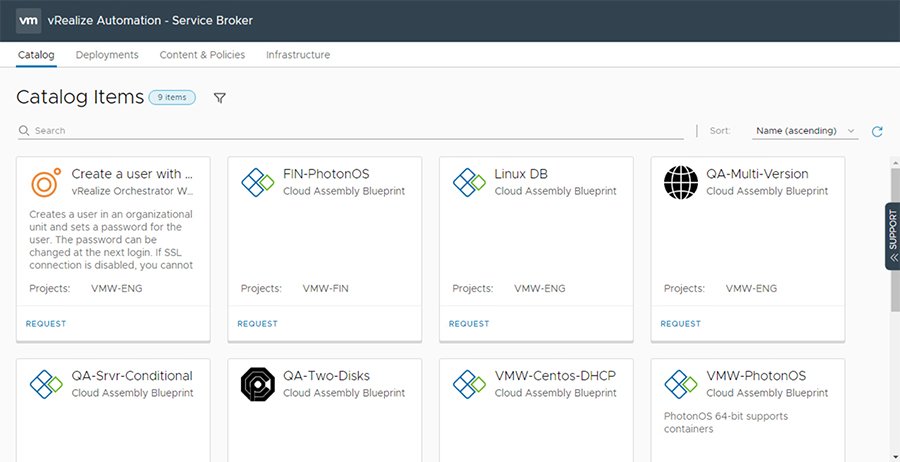This screenshot has width=900, height=462.
Task: Click the VMW-Centos-DHCP blueprint icon
Action: pyautogui.click(x=469, y=384)
